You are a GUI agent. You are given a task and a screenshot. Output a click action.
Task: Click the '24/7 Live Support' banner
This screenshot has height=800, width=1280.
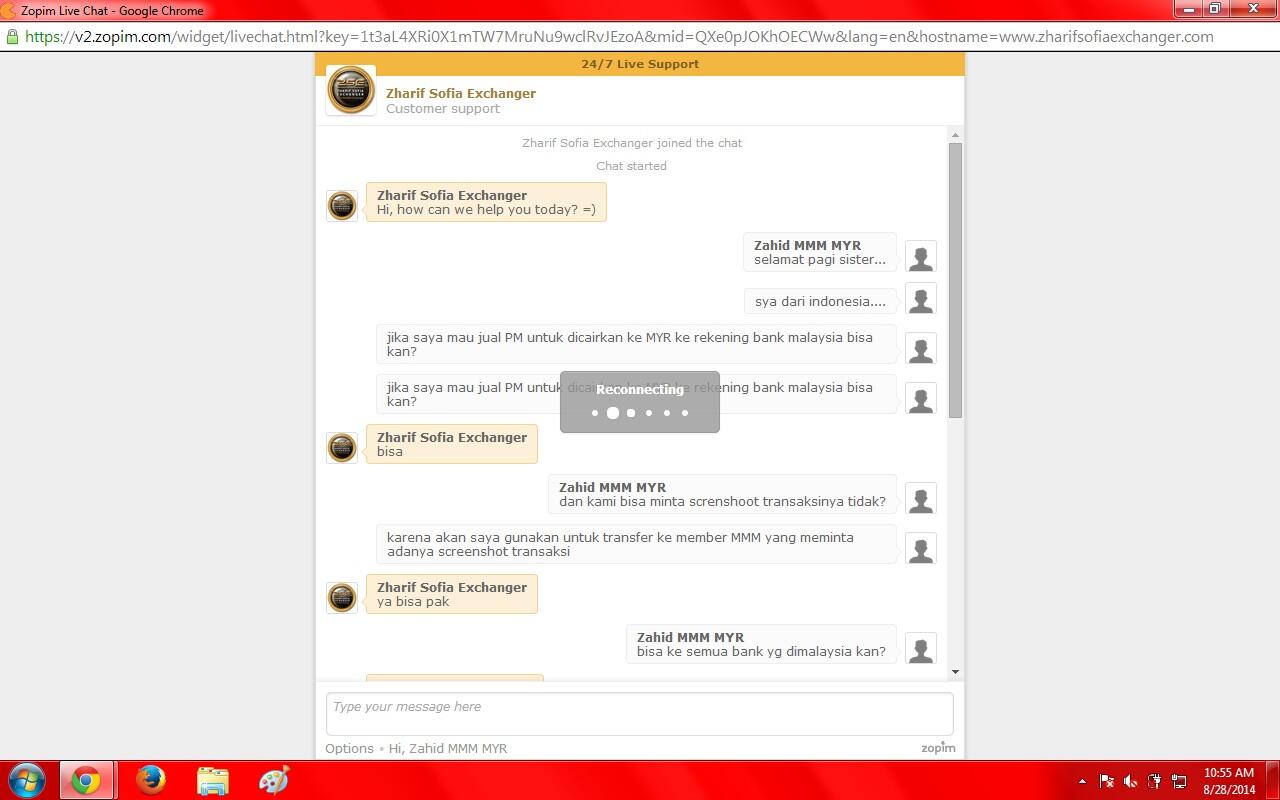coord(640,64)
